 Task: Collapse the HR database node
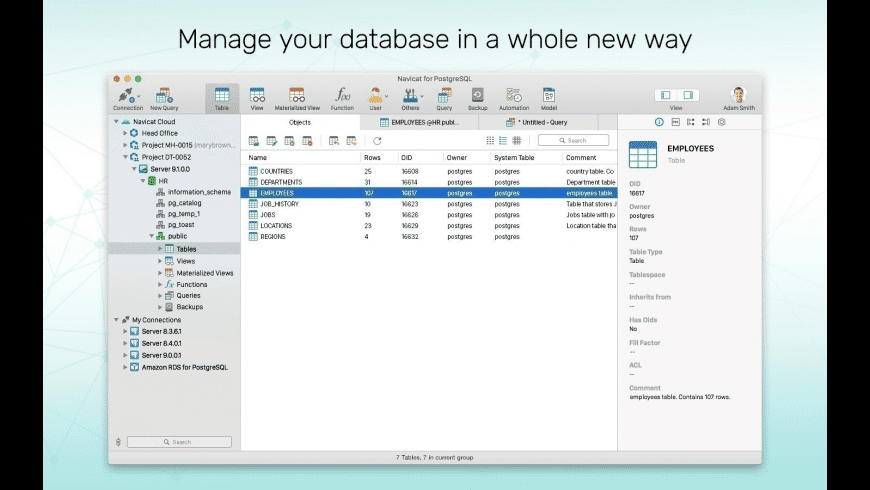pos(143,181)
